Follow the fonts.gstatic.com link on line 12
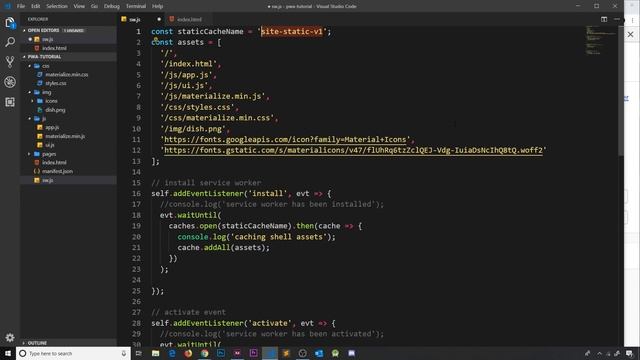Viewport: 640px width, 360px height. 353,150
